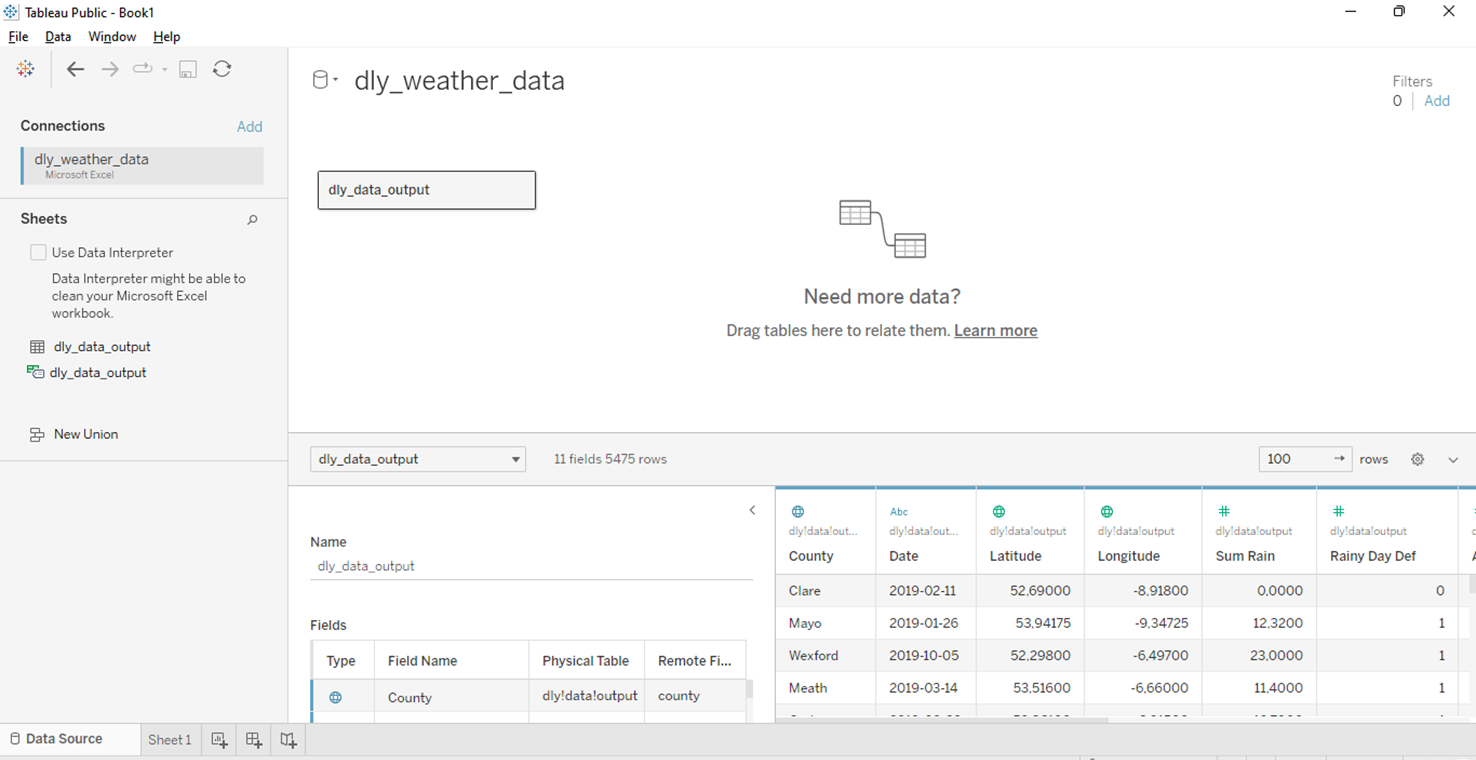Expand the view options chevron near rows
The image size is (1476, 760).
[x=1453, y=459]
